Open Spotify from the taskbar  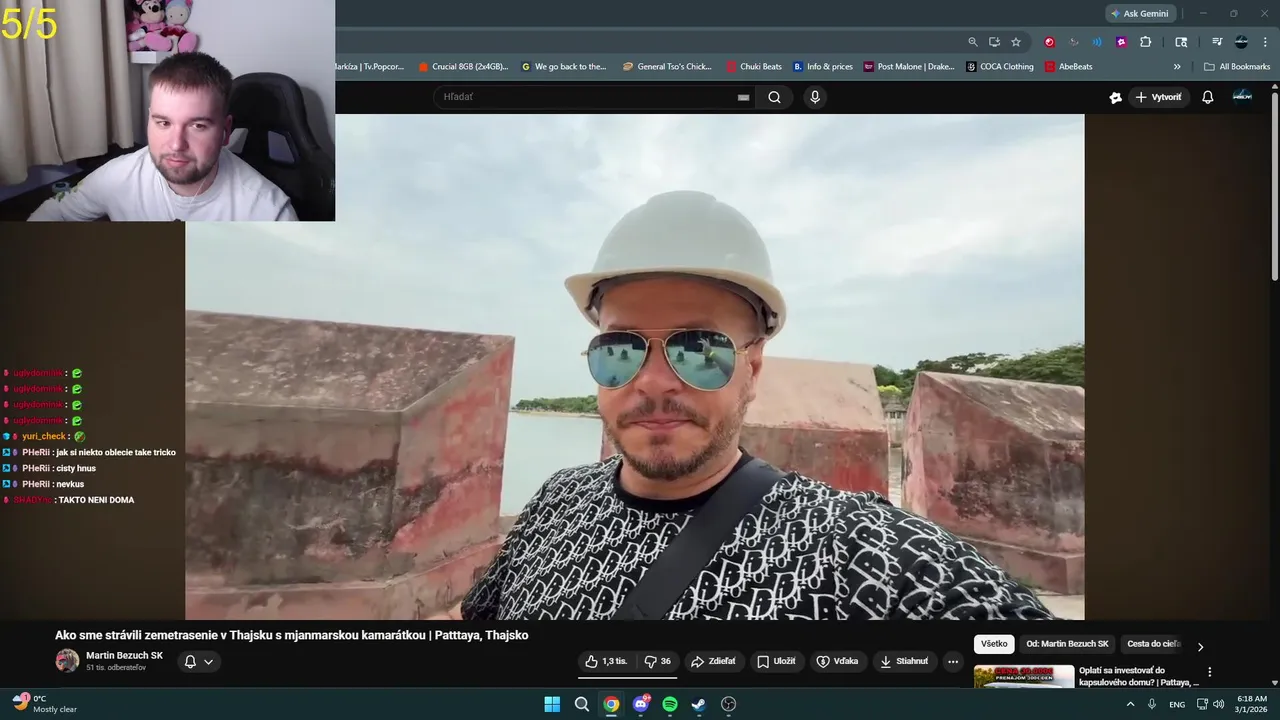coord(670,704)
